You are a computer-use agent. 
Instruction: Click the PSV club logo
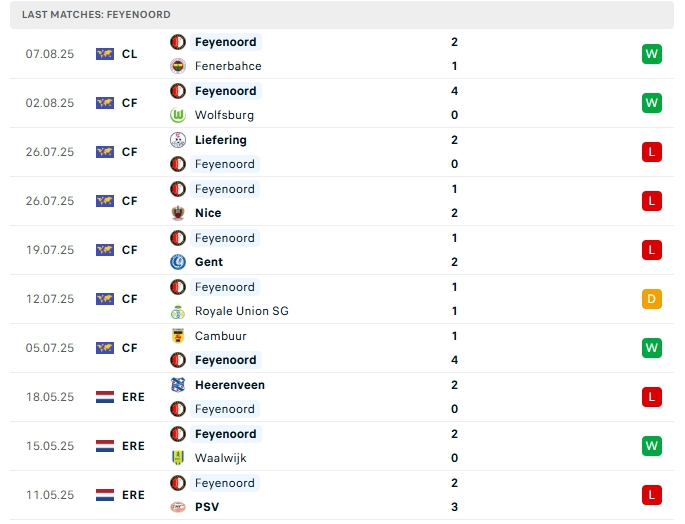point(178,507)
